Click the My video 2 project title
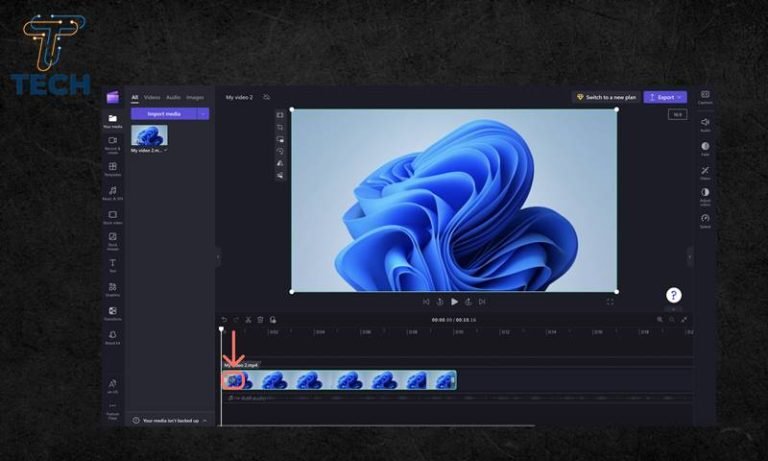The height and width of the screenshot is (461, 768). pos(239,97)
